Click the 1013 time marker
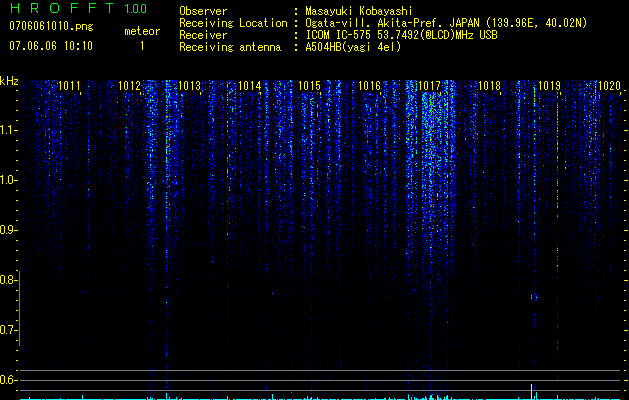Image resolution: width=629 pixels, height=400 pixels. [189, 86]
